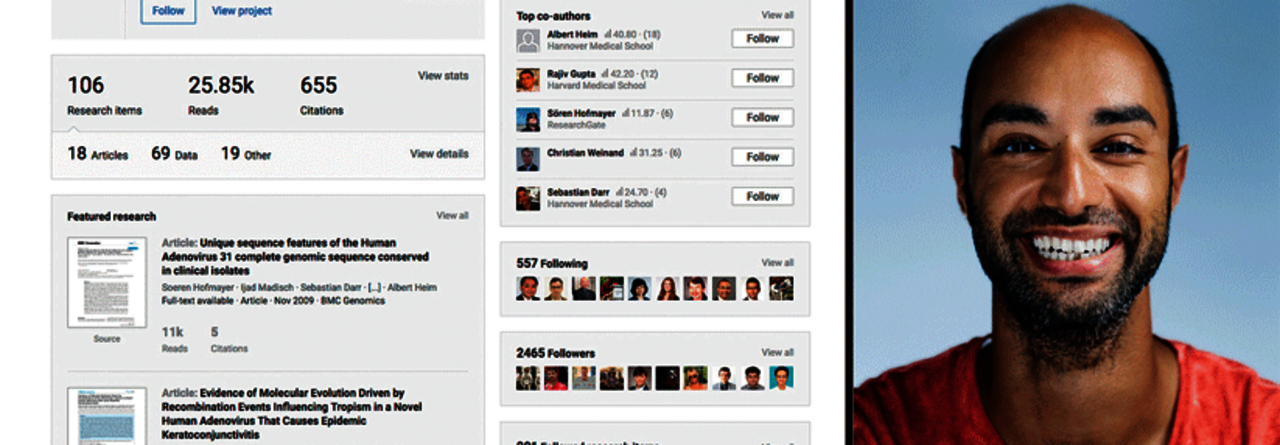Click Sören Hofmayer's avatar thumbnail
Screen dimensions: 1280x445
(x=528, y=119)
